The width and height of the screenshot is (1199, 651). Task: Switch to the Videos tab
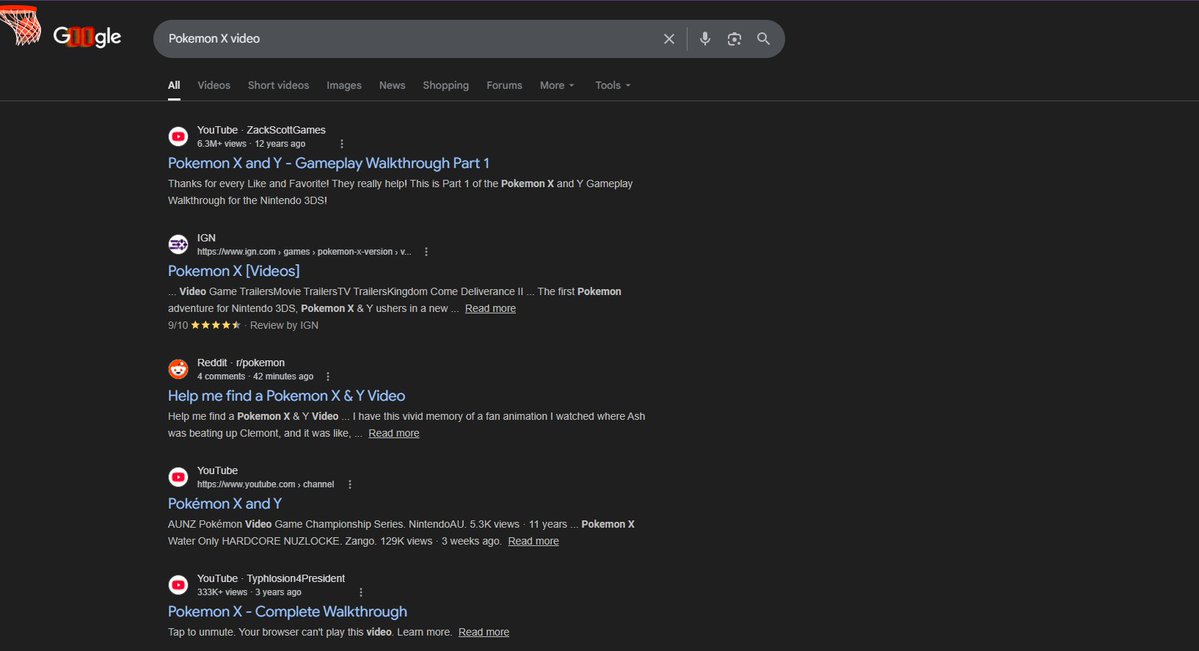click(x=213, y=86)
